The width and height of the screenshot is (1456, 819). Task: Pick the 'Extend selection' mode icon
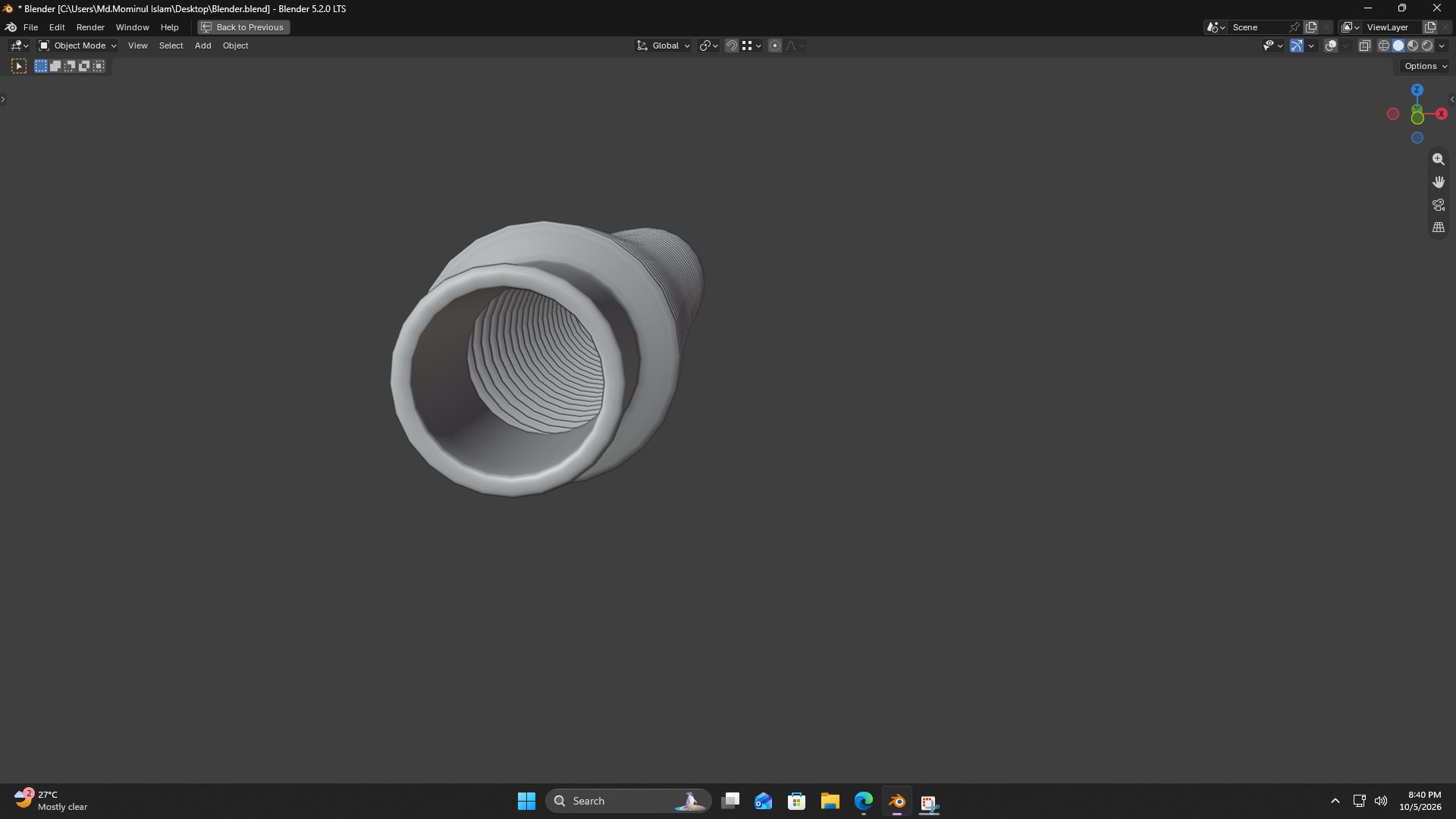point(55,66)
